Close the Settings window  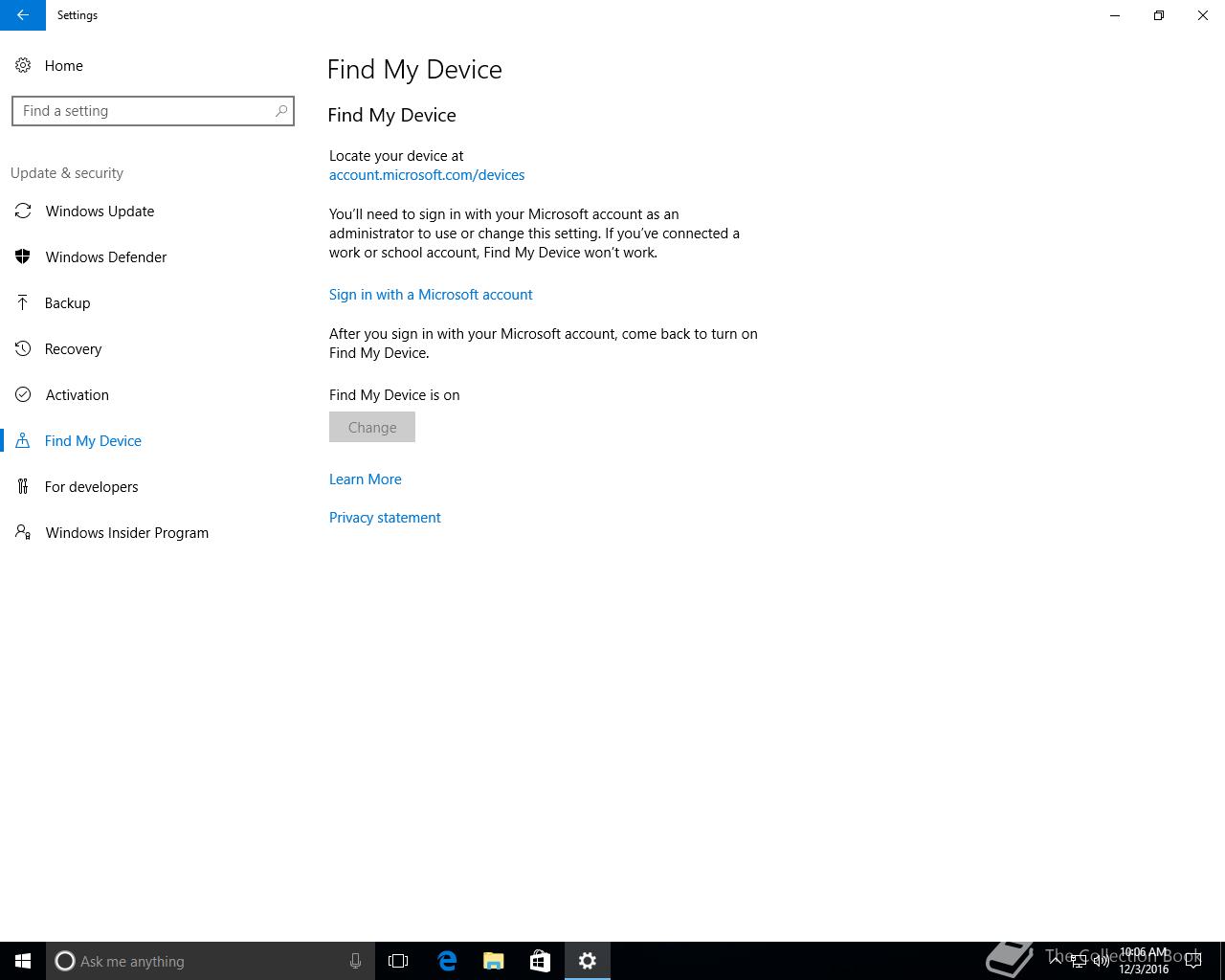pyautogui.click(x=1203, y=15)
